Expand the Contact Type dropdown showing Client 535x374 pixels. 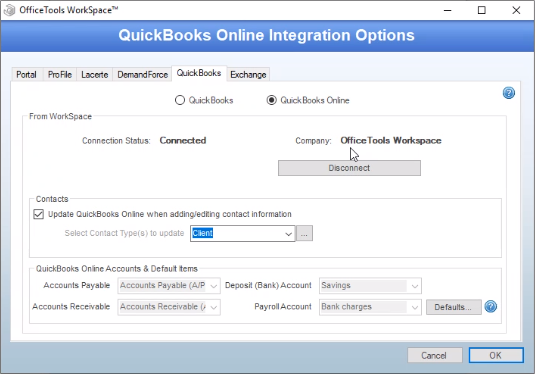tap(243, 233)
